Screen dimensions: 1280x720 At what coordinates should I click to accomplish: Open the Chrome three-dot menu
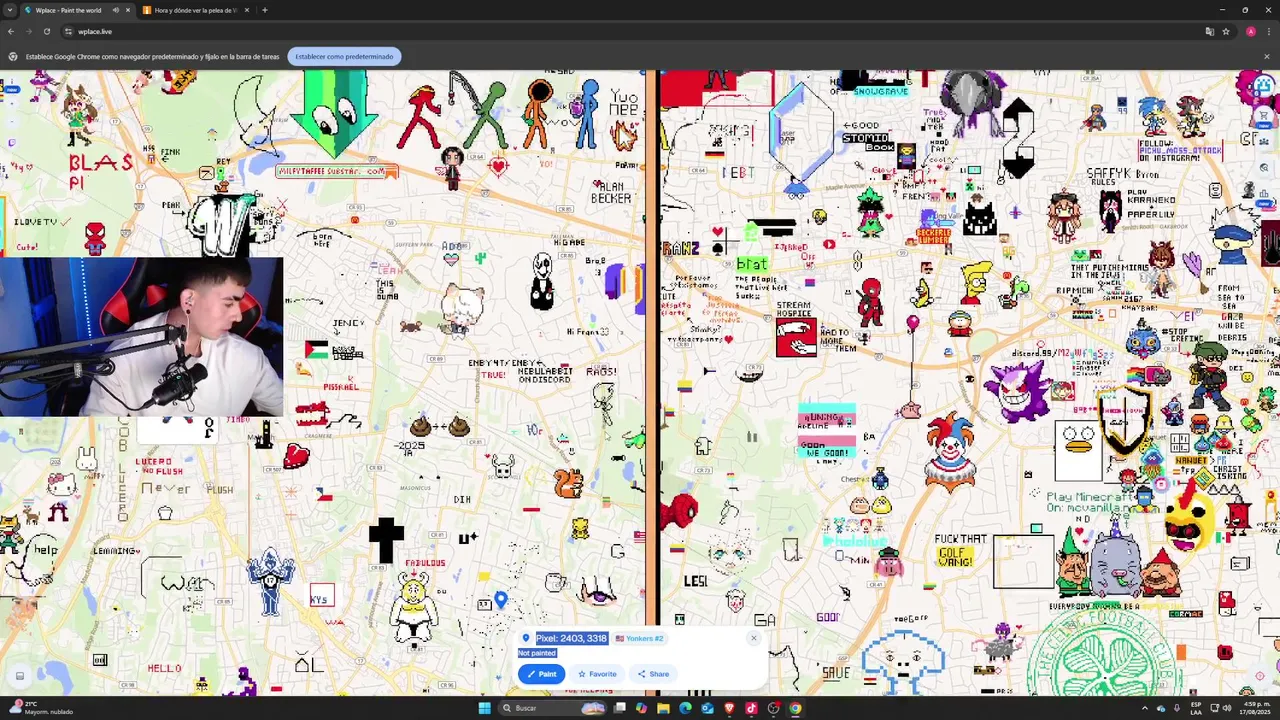1267,31
